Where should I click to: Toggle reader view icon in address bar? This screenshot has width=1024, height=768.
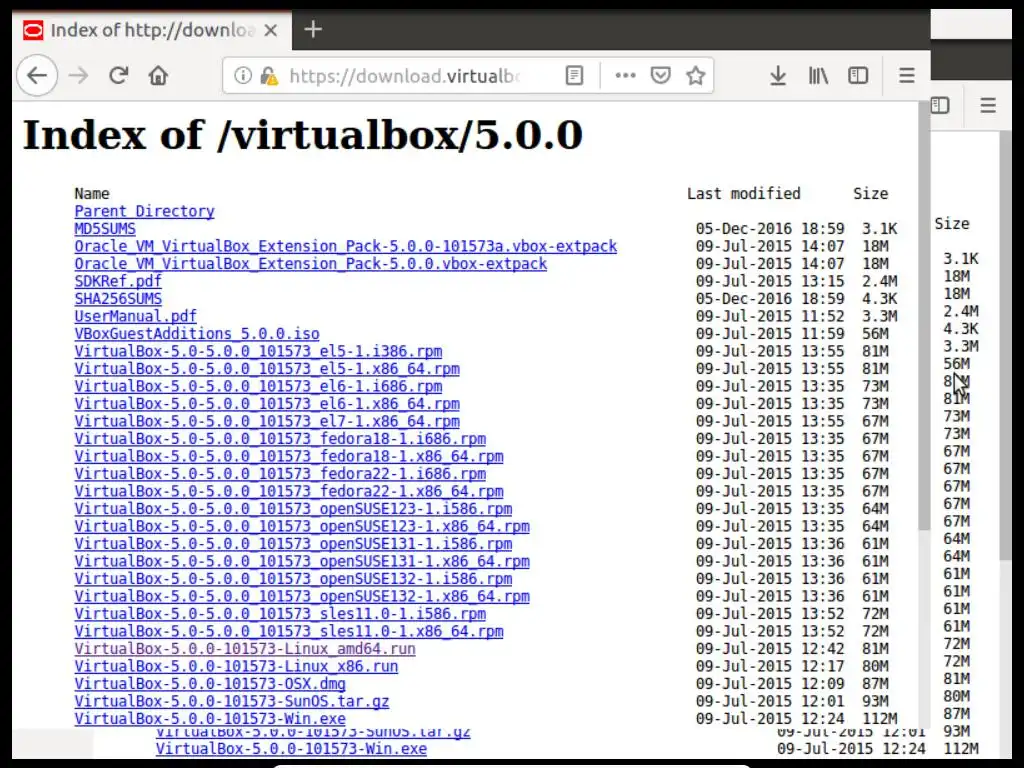pos(574,76)
